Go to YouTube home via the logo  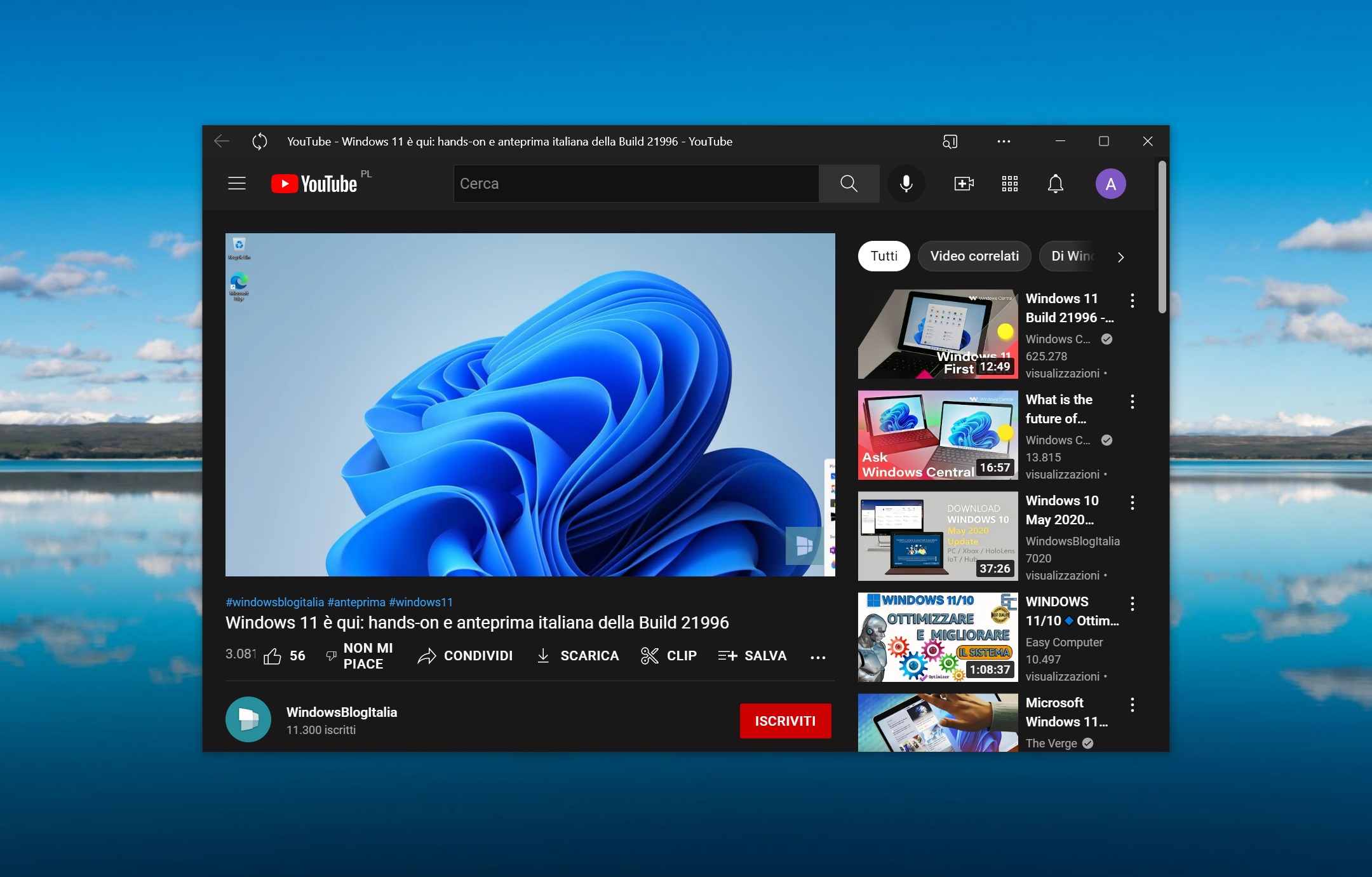(x=314, y=184)
